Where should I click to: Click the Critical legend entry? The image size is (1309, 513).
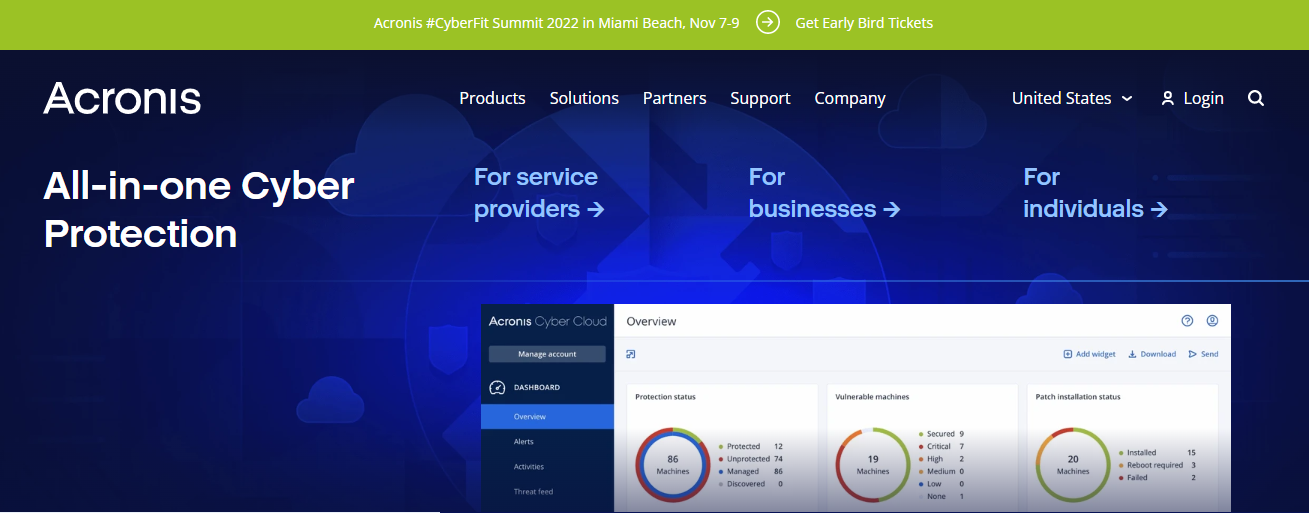point(941,446)
